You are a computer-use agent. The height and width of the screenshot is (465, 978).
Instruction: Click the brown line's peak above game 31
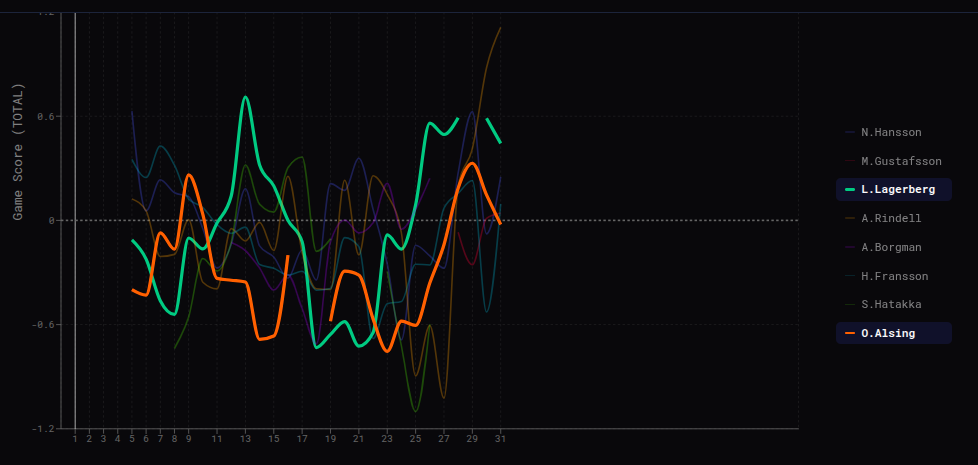pyautogui.click(x=500, y=28)
